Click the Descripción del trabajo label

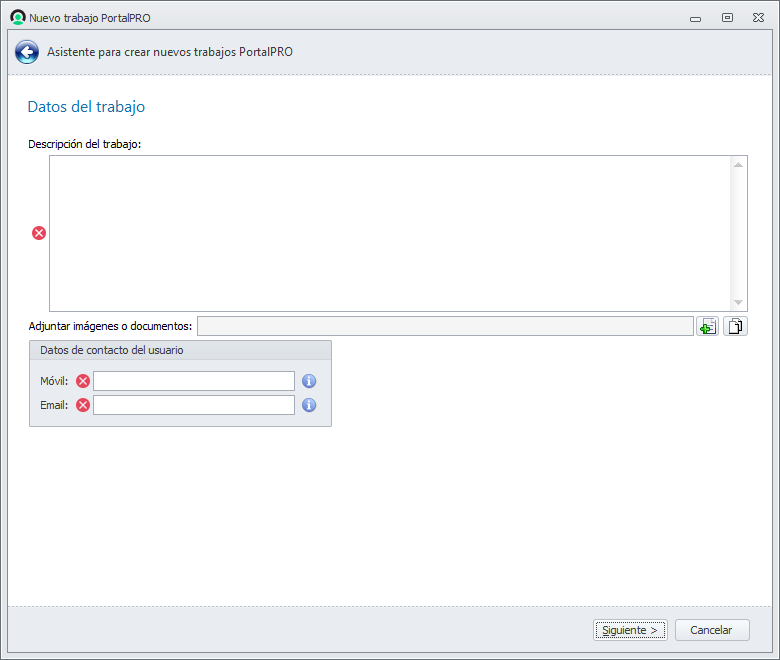point(85,144)
